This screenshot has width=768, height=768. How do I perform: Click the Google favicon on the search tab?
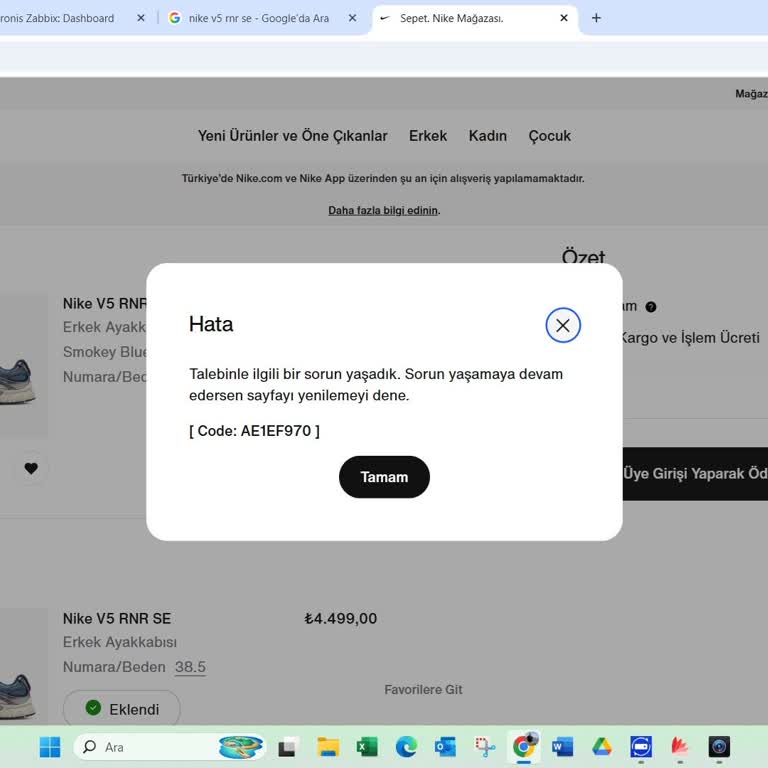(174, 18)
